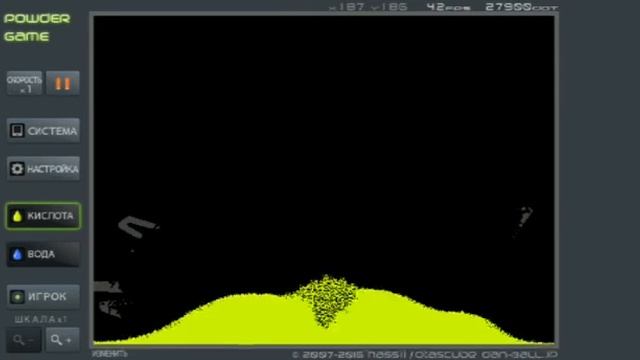640x360 pixels.
Task: Click the green player icon on Игрок
Action: point(17,297)
